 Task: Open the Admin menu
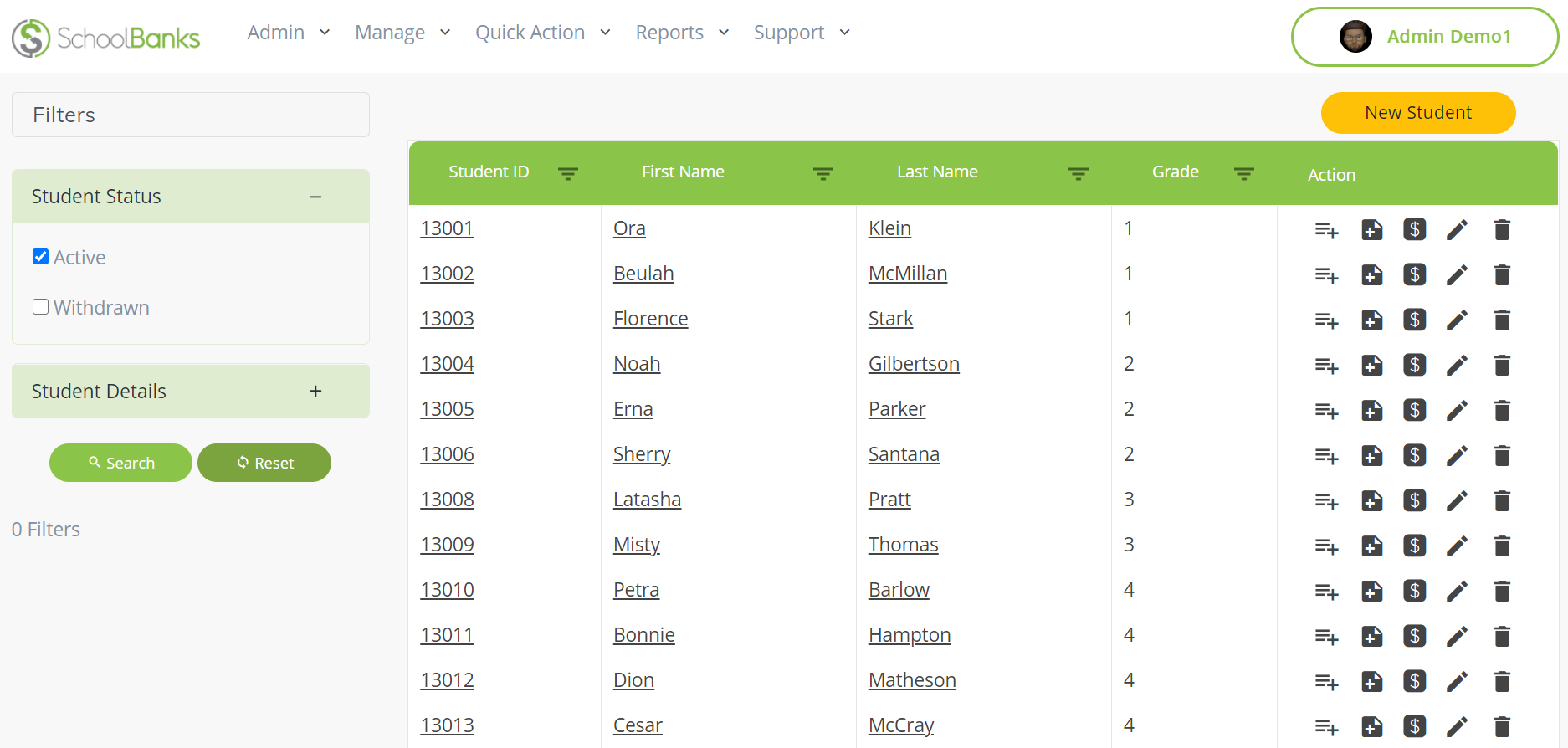289,33
